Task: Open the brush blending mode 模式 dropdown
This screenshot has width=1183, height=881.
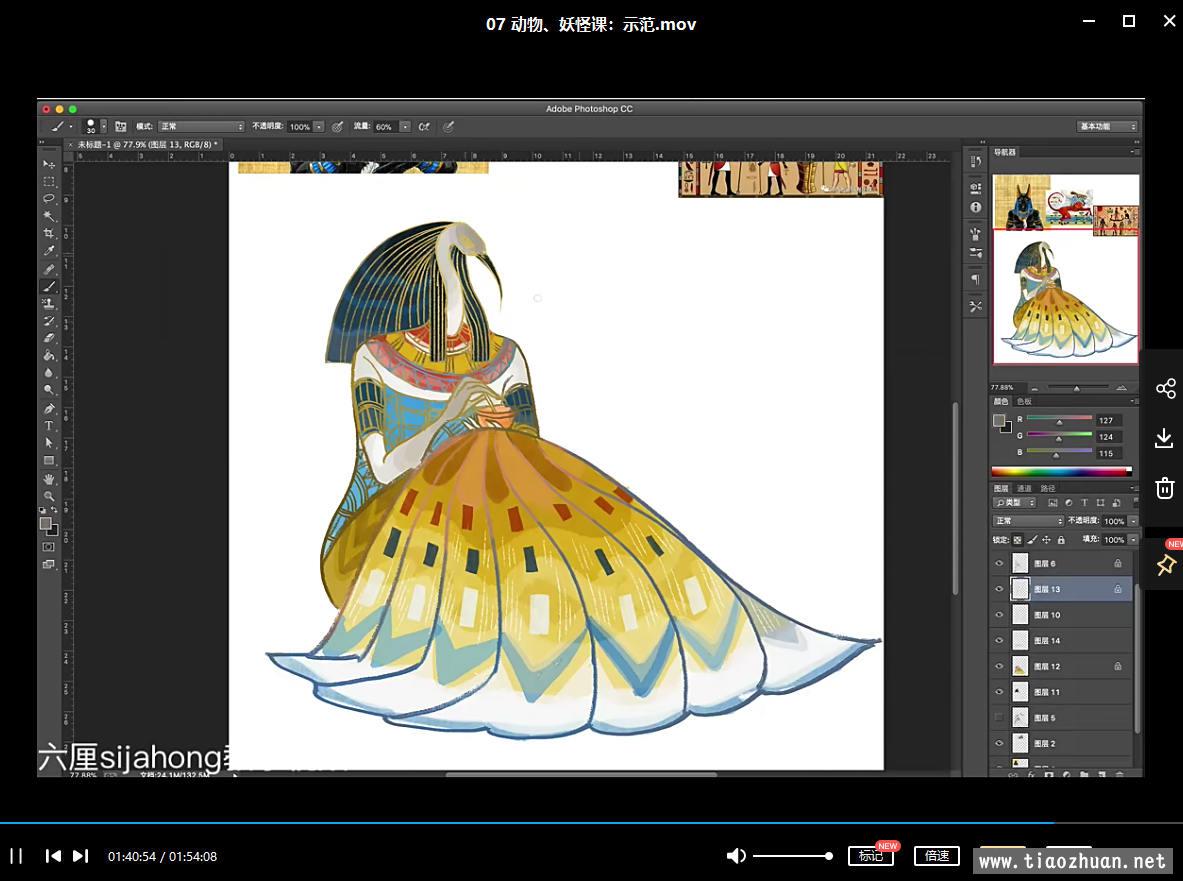Action: point(202,127)
